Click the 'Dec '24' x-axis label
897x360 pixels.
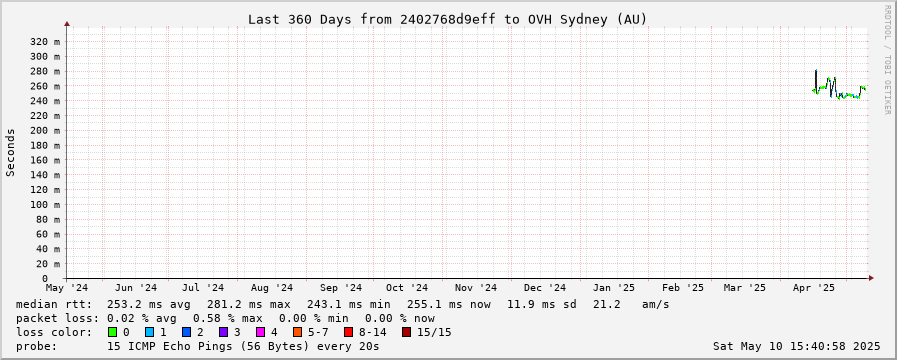[545, 287]
